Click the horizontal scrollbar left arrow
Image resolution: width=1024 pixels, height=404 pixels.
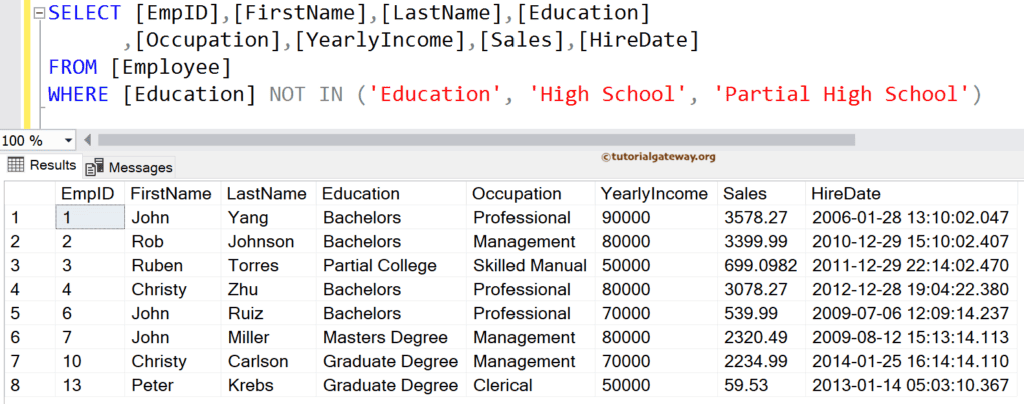click(88, 140)
